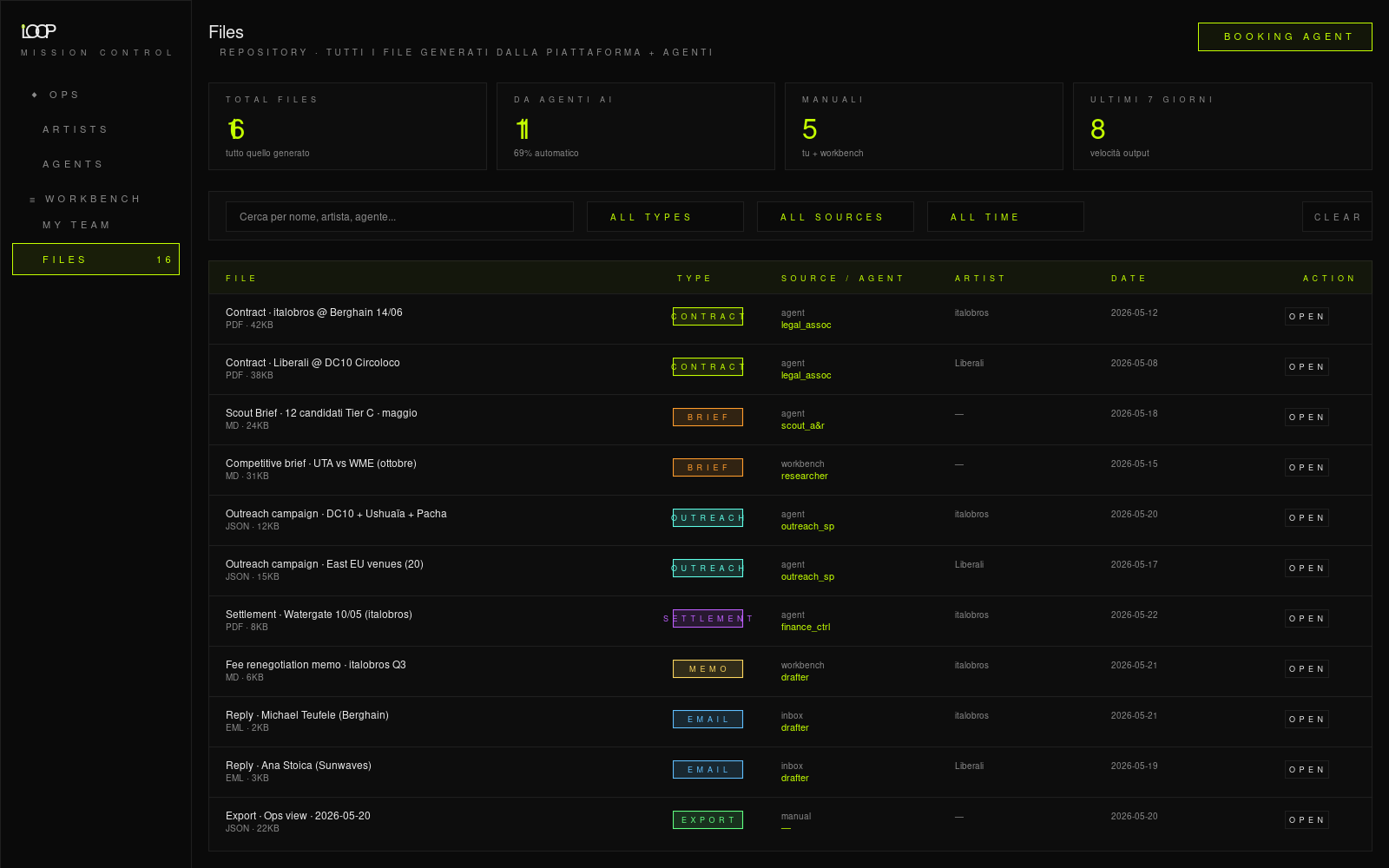Viewport: 1389px width, 868px height.
Task: Click CONTRACT tag on italobros Berghain row
Action: point(708,317)
